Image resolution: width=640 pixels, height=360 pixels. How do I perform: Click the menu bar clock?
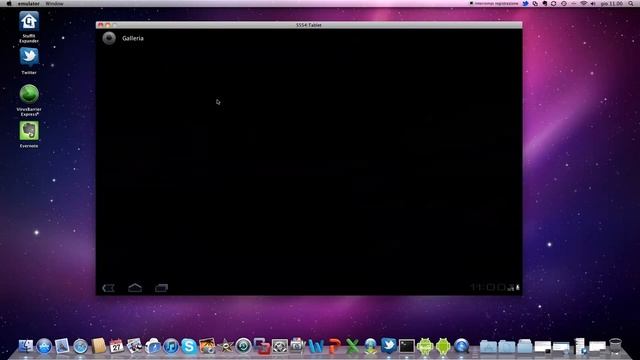pos(611,4)
